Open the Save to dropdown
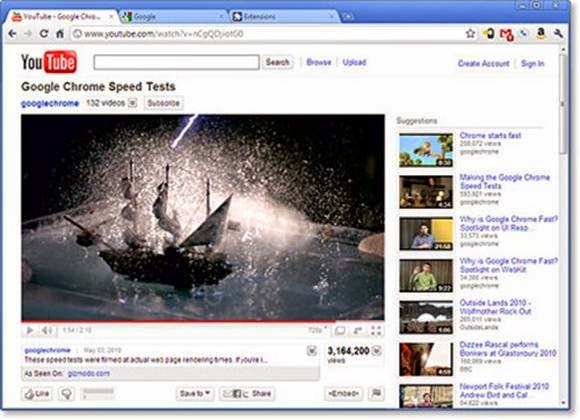The image size is (580, 420). 195,393
